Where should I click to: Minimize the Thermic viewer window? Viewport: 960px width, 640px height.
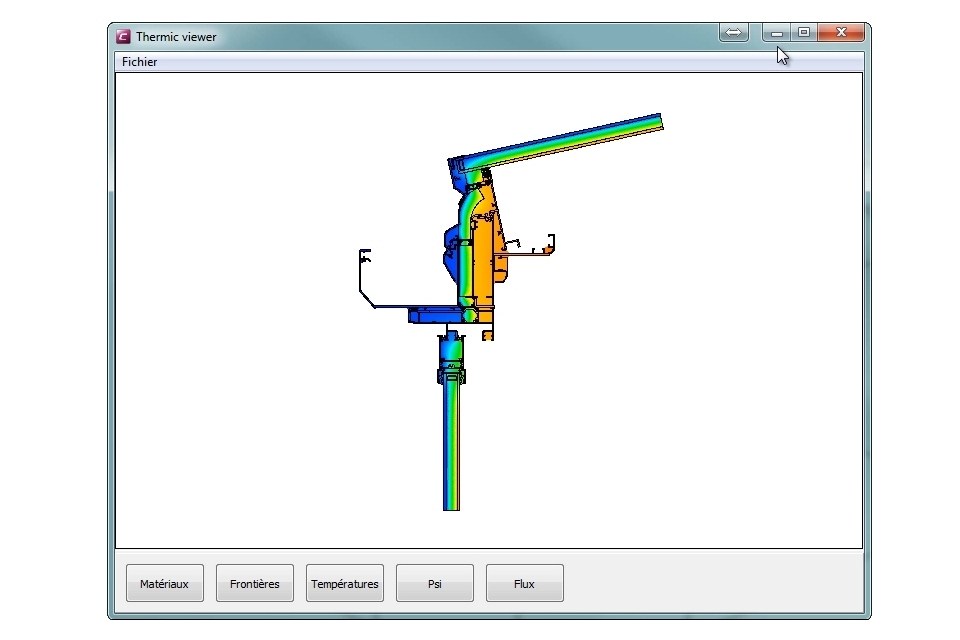point(776,32)
